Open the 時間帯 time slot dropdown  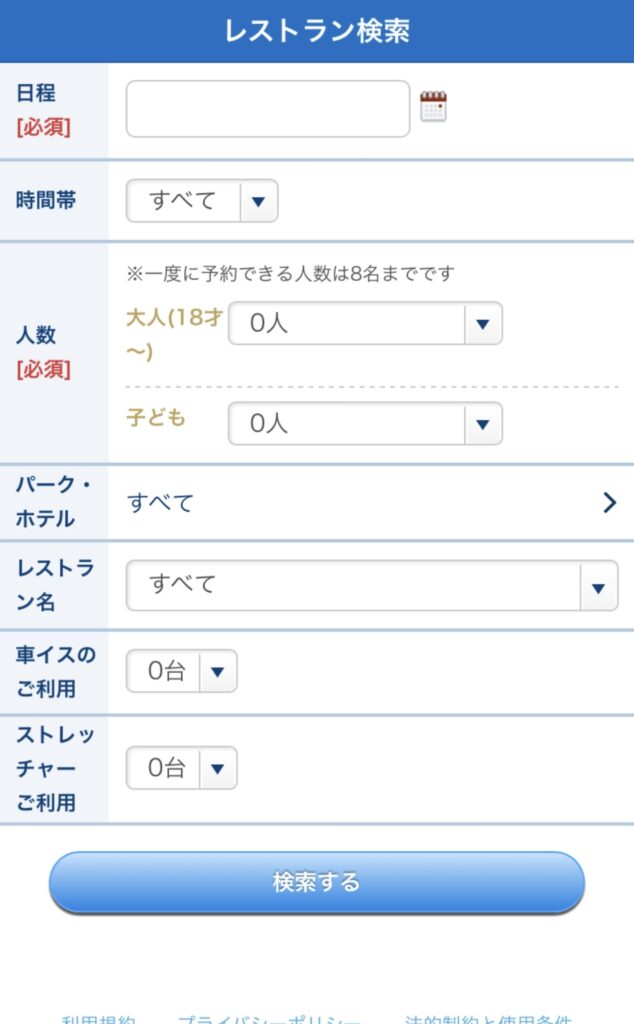200,201
